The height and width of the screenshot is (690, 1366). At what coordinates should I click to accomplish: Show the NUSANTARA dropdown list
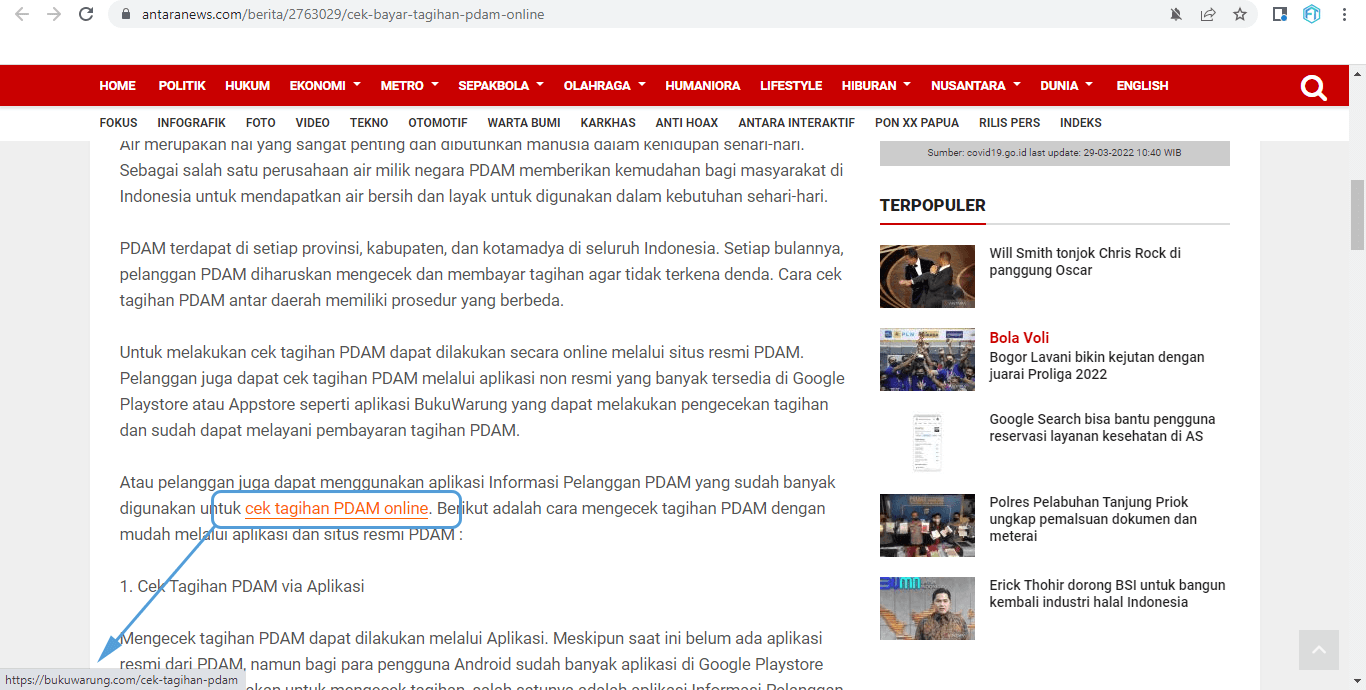(976, 86)
